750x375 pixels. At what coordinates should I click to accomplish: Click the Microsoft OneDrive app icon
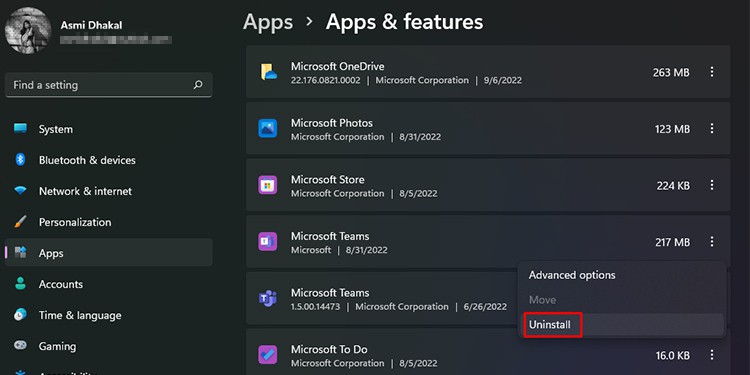click(x=268, y=72)
